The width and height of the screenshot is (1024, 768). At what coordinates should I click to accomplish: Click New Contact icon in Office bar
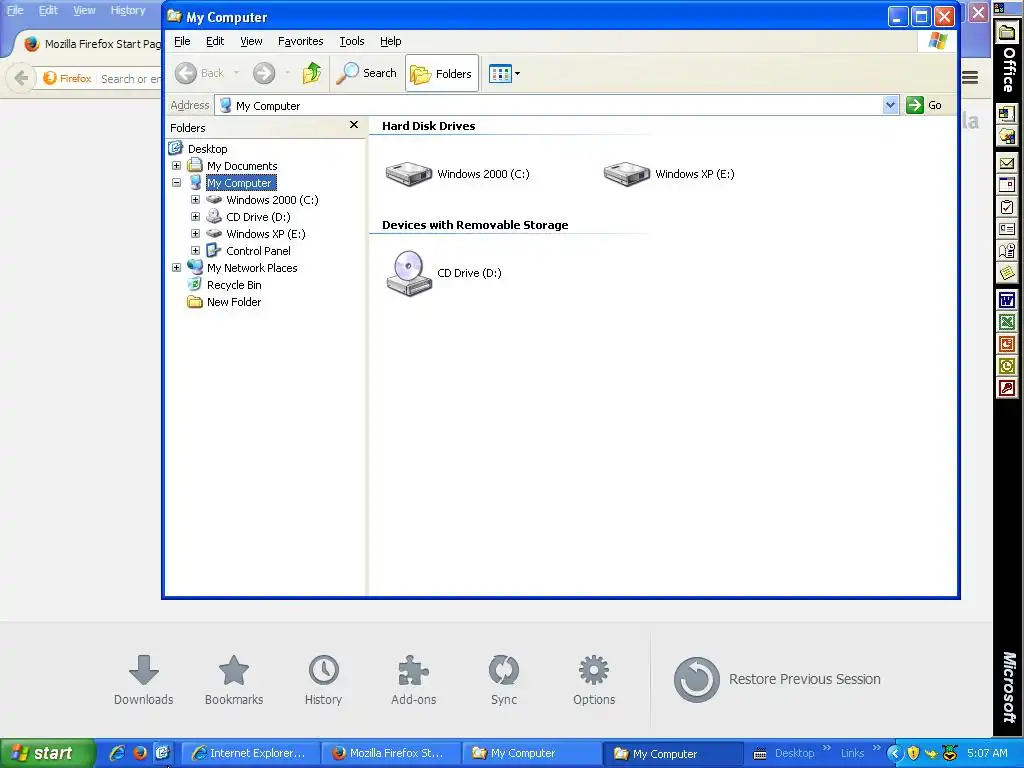1006,229
